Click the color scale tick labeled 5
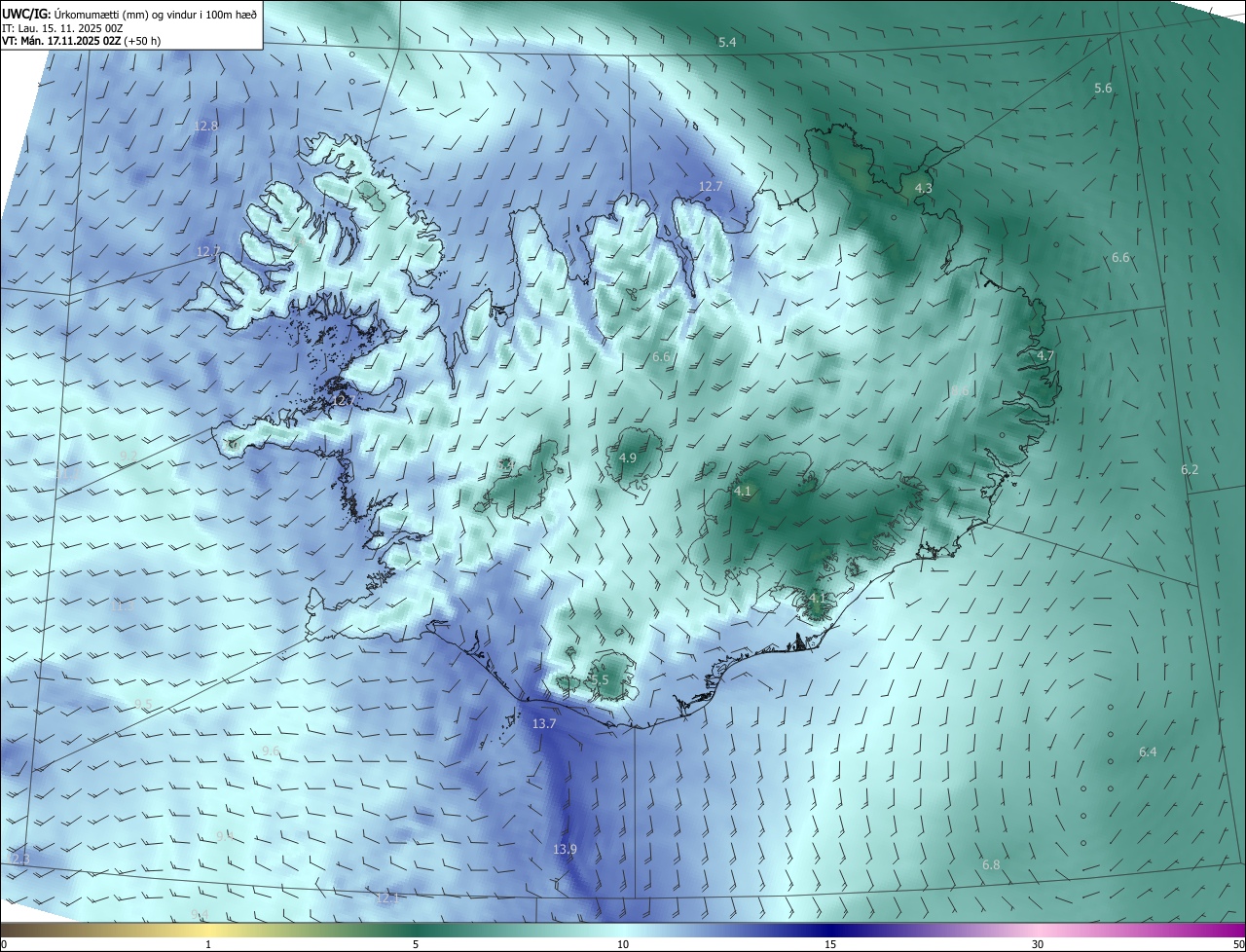This screenshot has width=1246, height=952. (x=416, y=944)
